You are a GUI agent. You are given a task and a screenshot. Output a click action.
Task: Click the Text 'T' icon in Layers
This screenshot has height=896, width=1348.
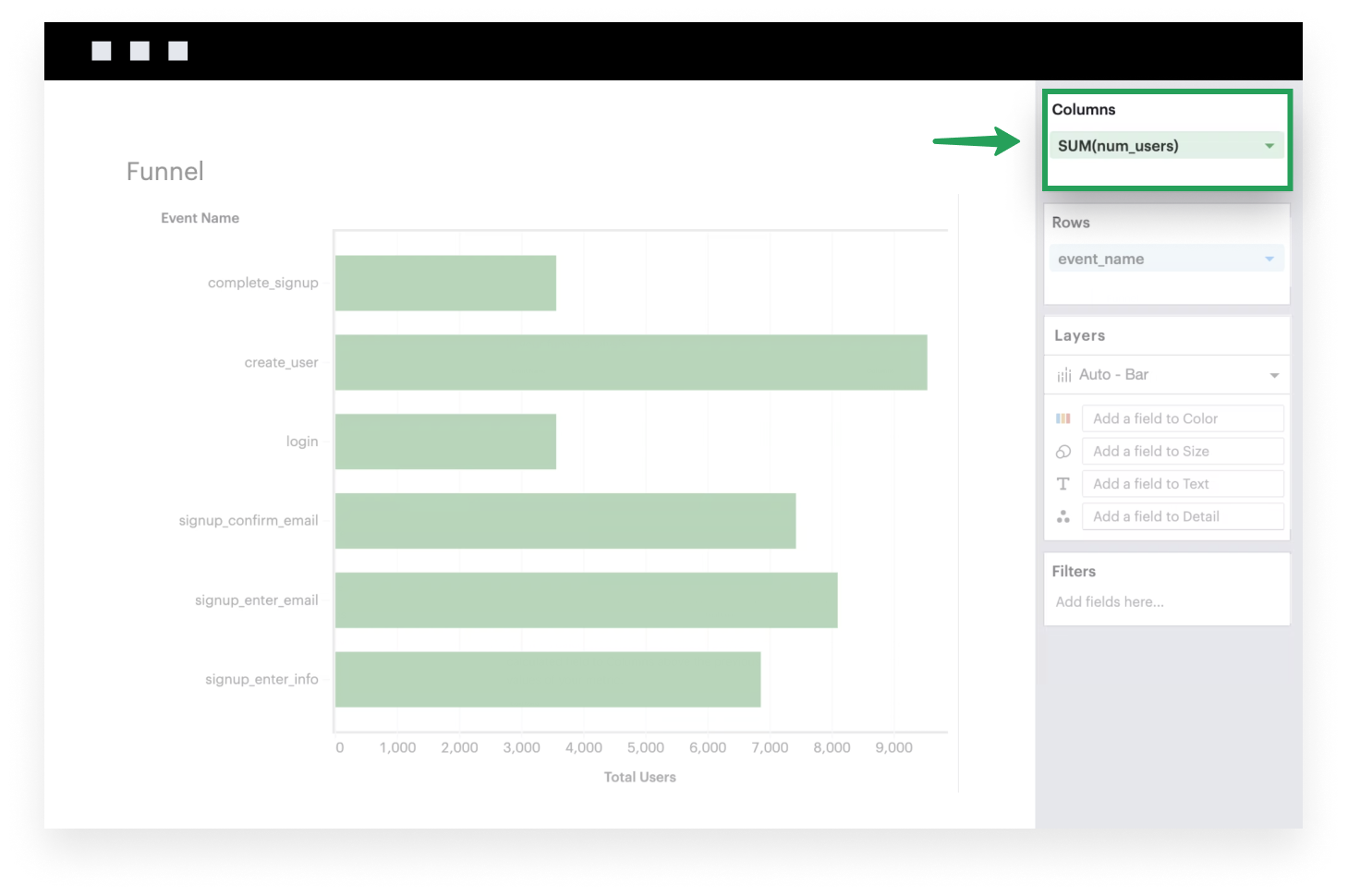pos(1063,484)
